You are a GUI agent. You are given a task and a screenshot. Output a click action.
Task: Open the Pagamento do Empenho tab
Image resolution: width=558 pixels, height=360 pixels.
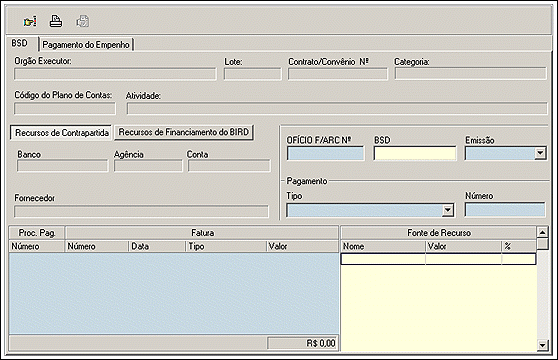coord(86,45)
